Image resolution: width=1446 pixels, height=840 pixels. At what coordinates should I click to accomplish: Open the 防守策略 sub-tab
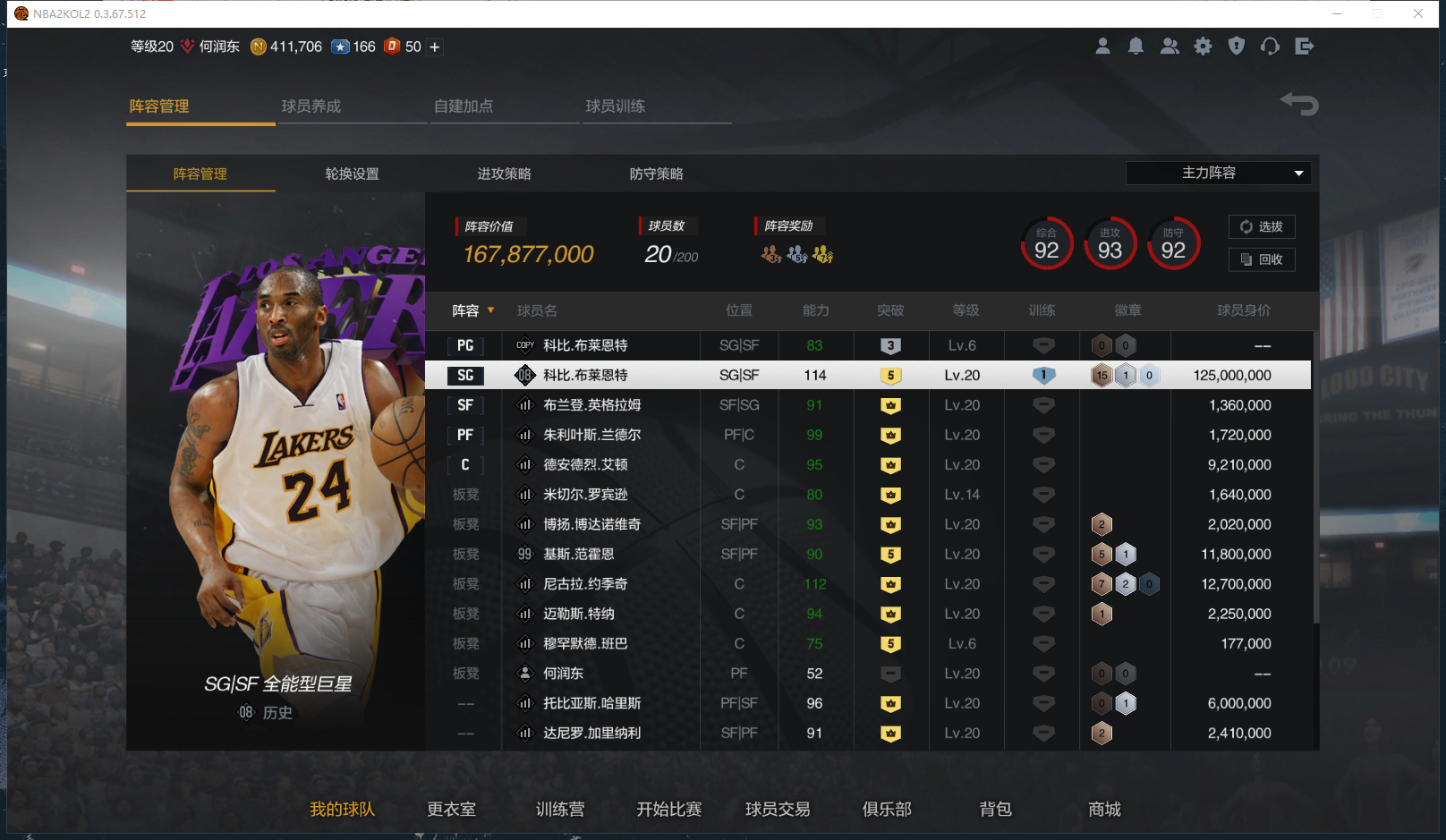point(657,174)
